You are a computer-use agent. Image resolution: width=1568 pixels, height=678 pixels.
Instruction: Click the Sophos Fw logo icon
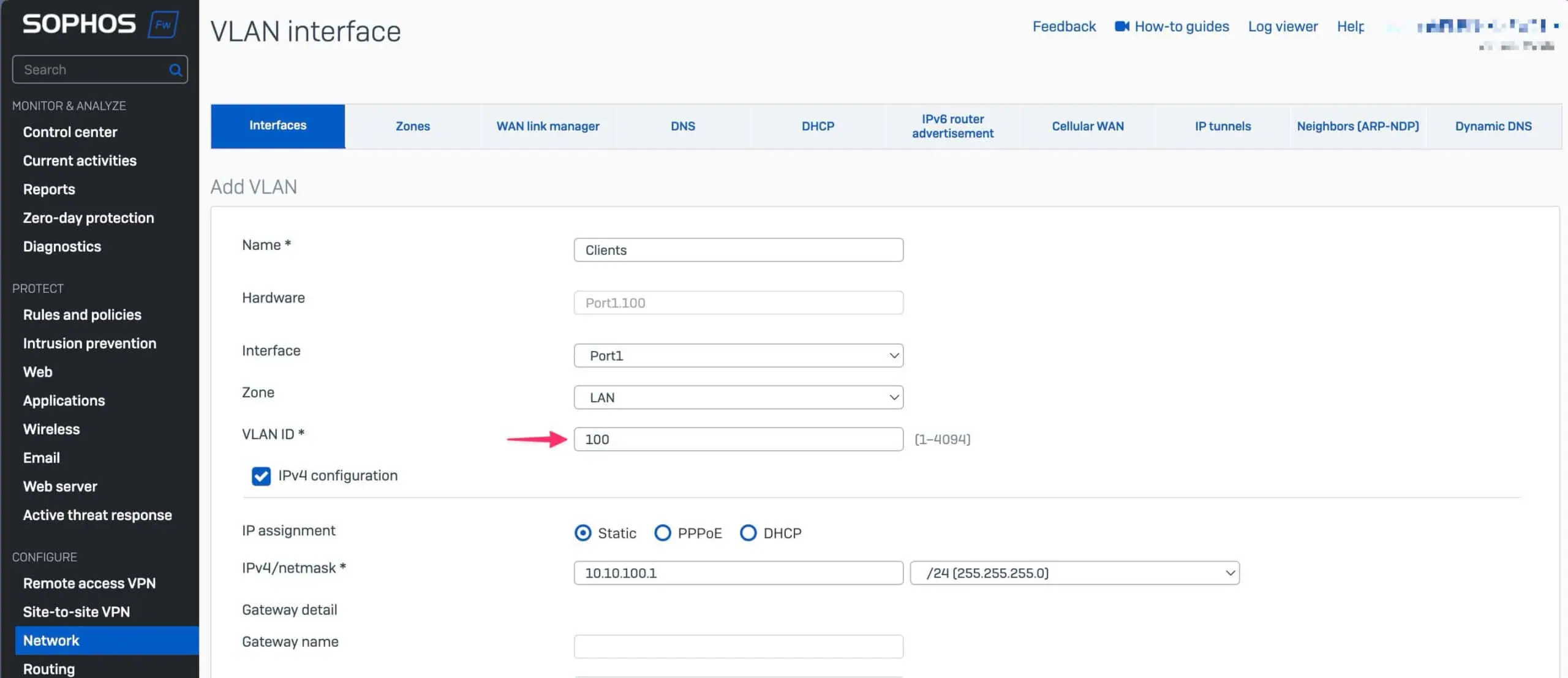(x=163, y=24)
